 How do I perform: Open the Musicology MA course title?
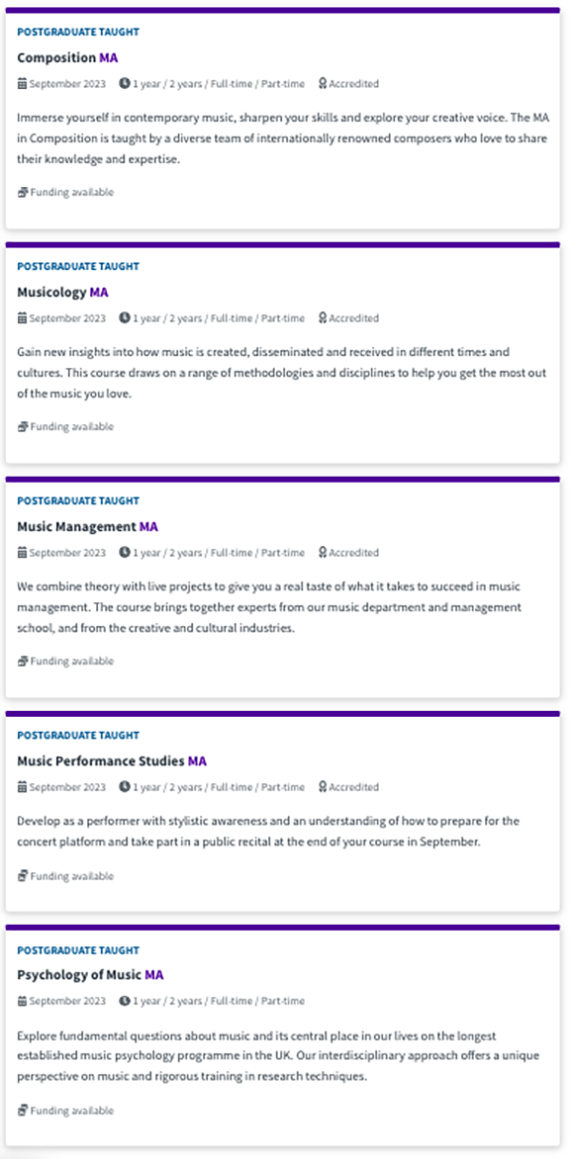(x=63, y=292)
